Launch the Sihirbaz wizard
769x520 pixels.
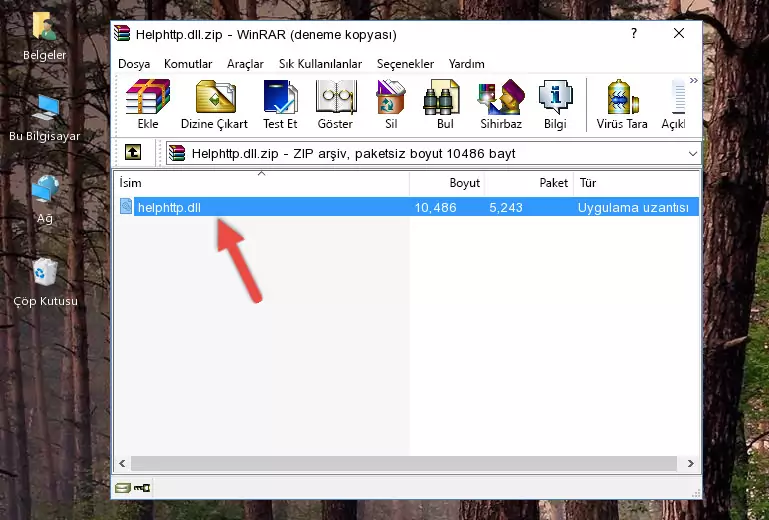click(x=501, y=104)
